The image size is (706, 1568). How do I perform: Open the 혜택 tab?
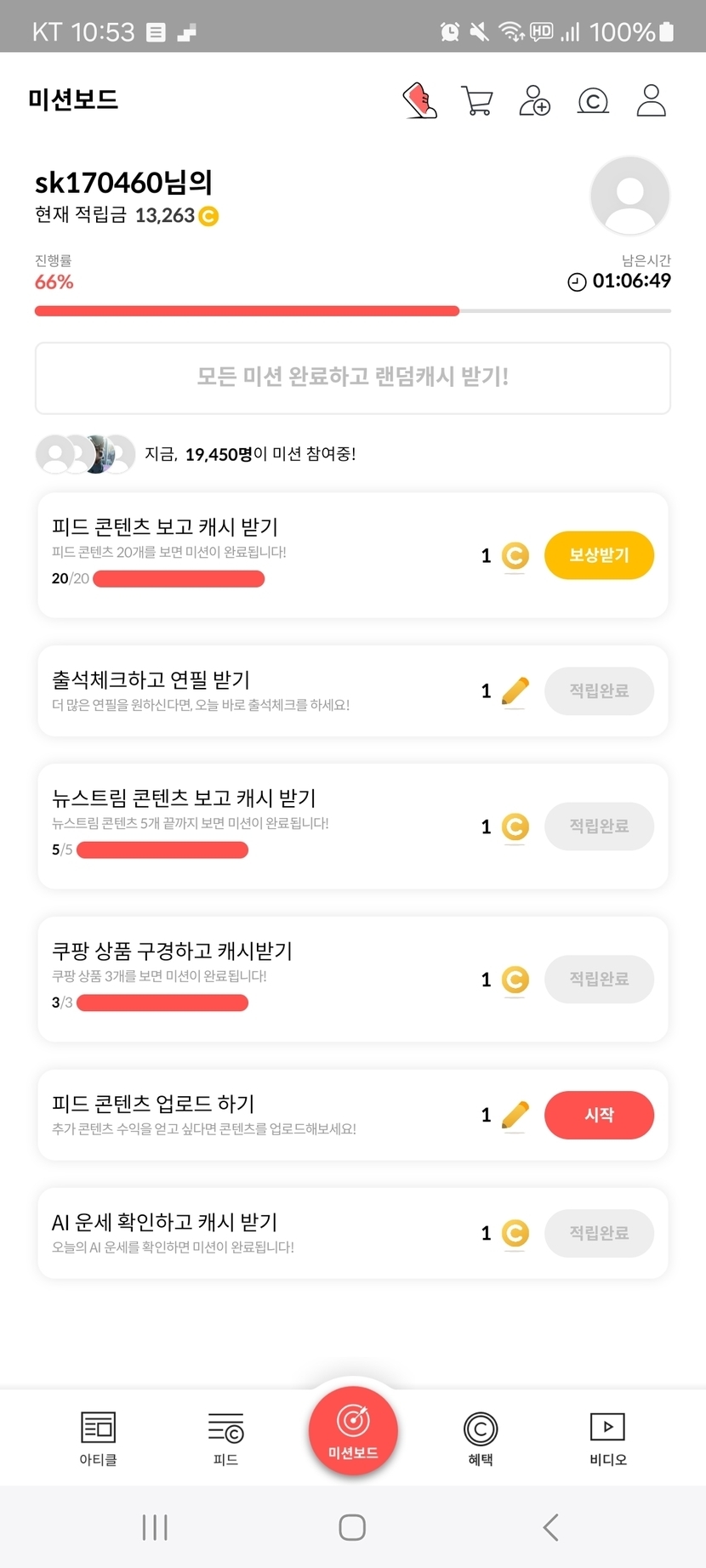tap(481, 1438)
